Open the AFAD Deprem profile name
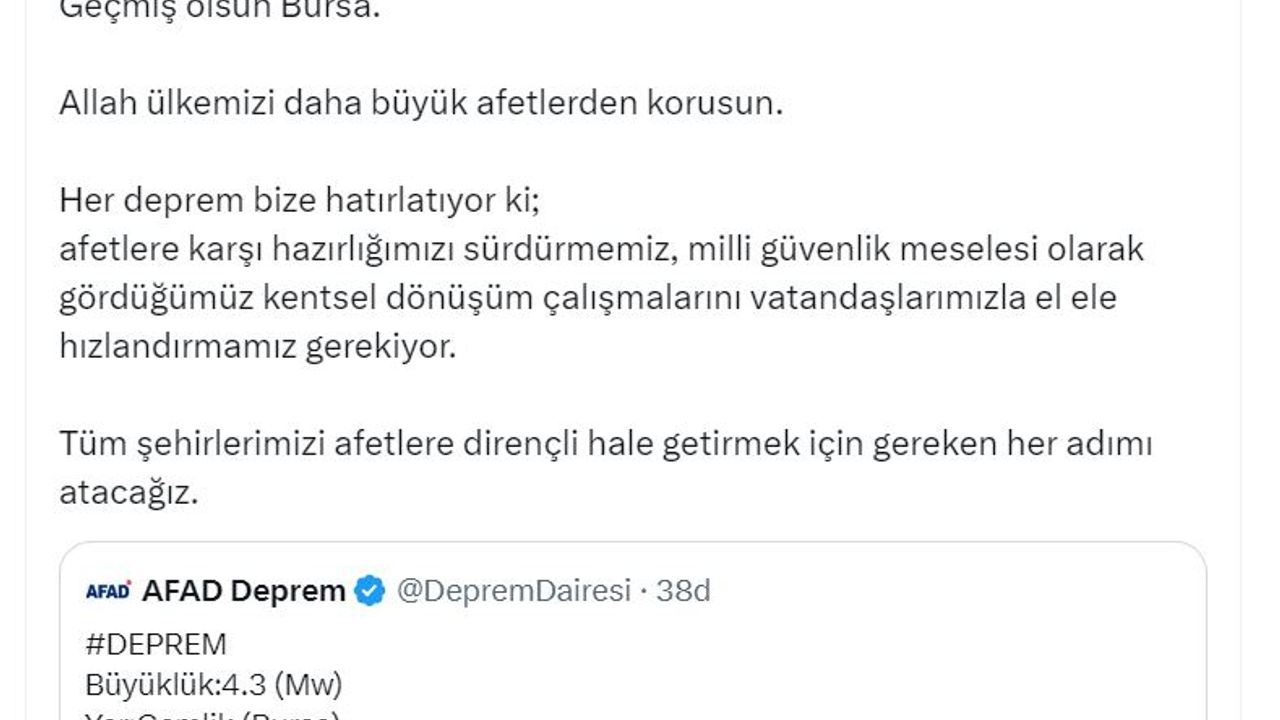 (243, 591)
